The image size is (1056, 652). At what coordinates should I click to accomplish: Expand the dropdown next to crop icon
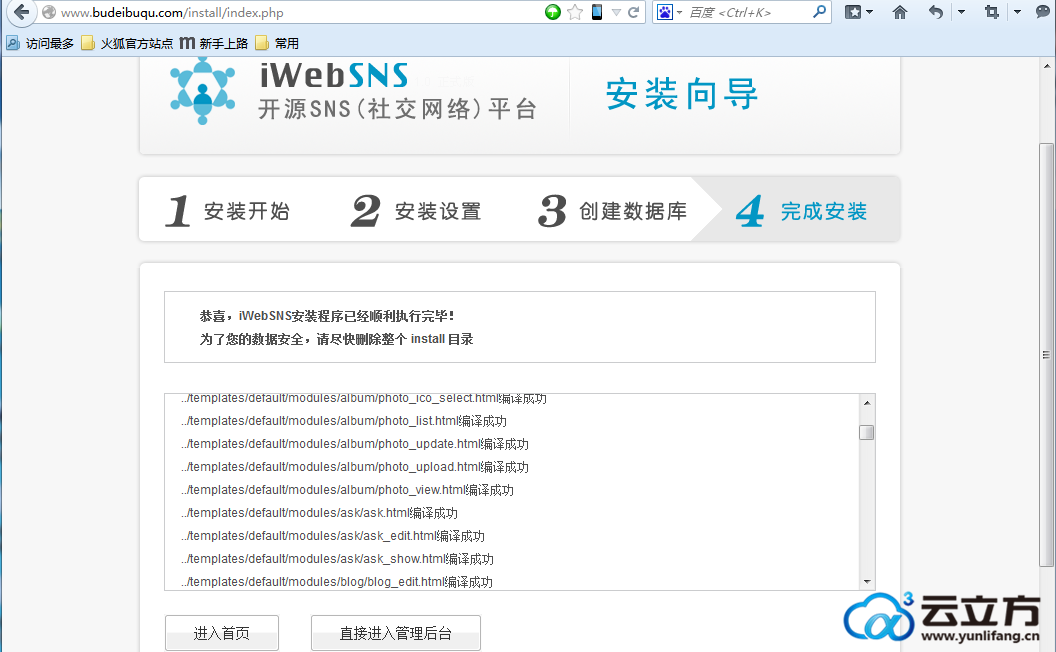[x=1017, y=12]
